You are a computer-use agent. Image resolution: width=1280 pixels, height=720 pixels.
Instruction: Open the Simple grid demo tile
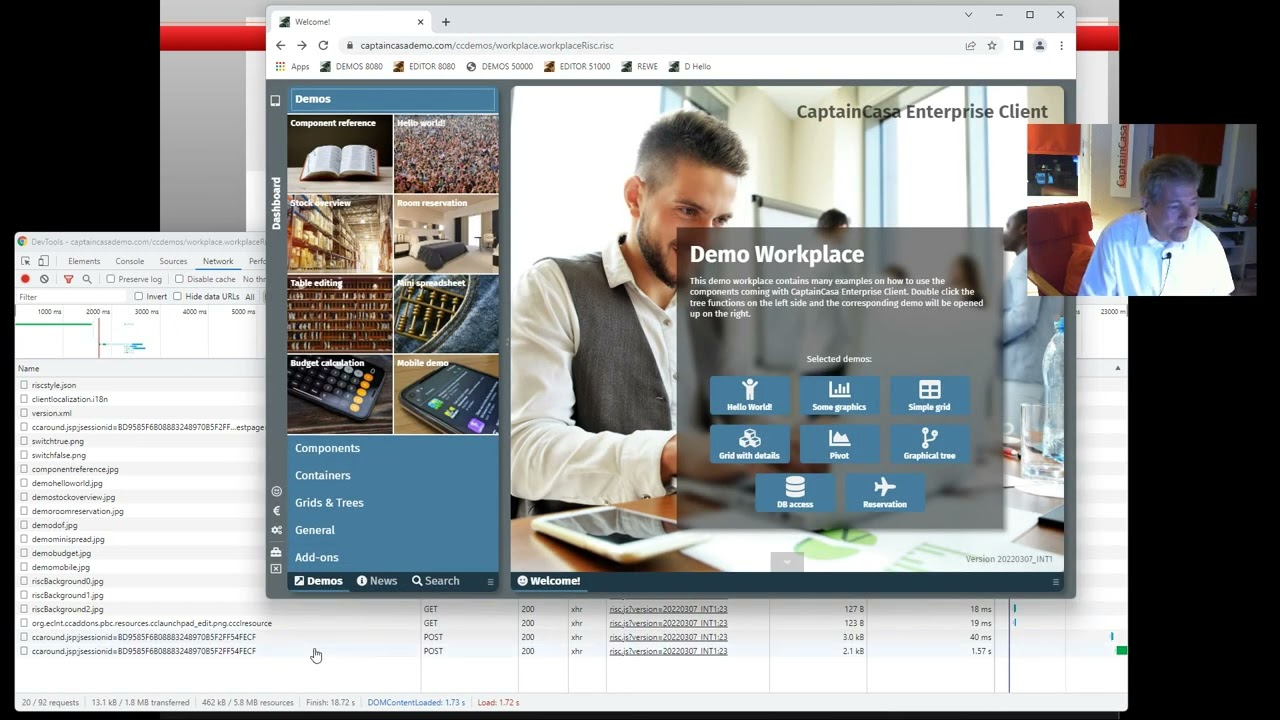point(929,395)
